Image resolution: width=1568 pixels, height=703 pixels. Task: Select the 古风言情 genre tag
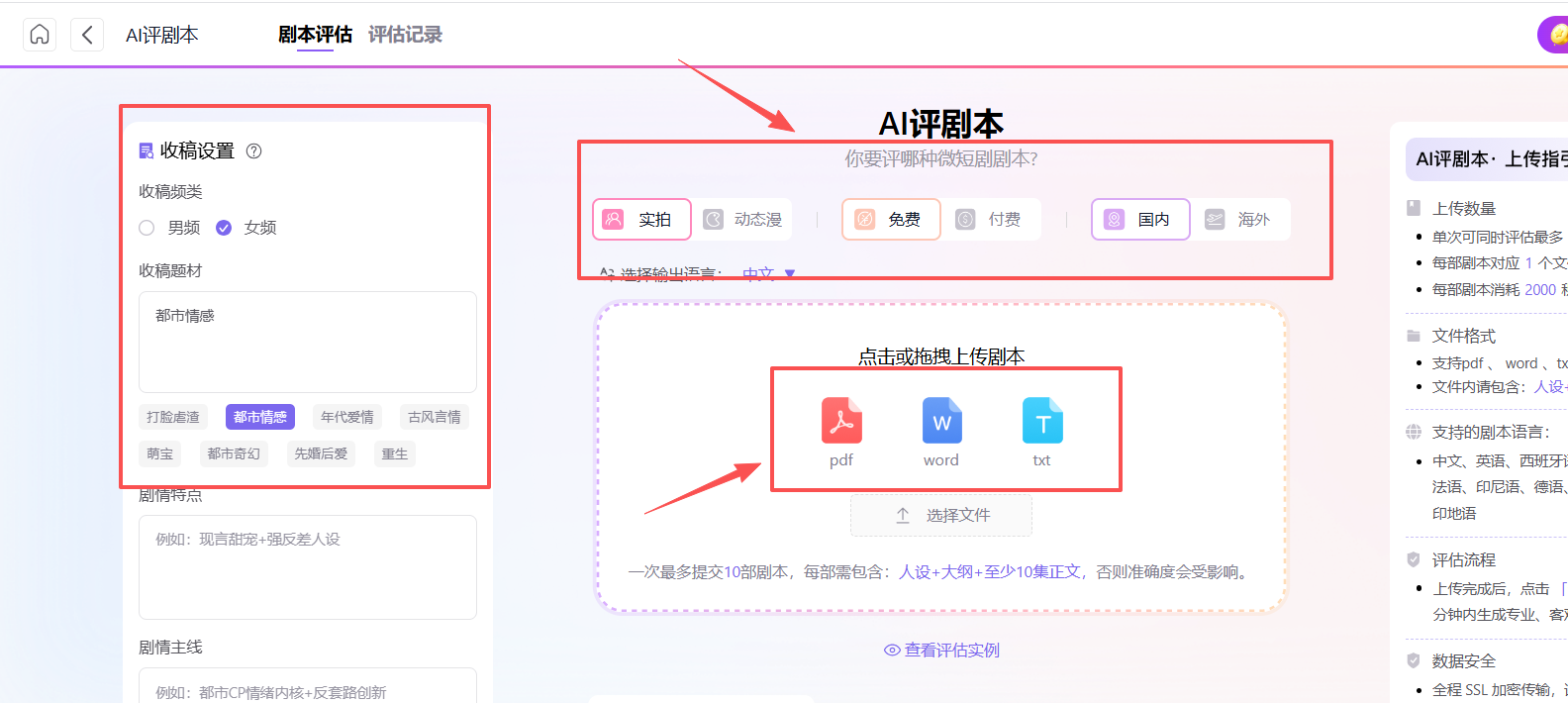pos(435,417)
